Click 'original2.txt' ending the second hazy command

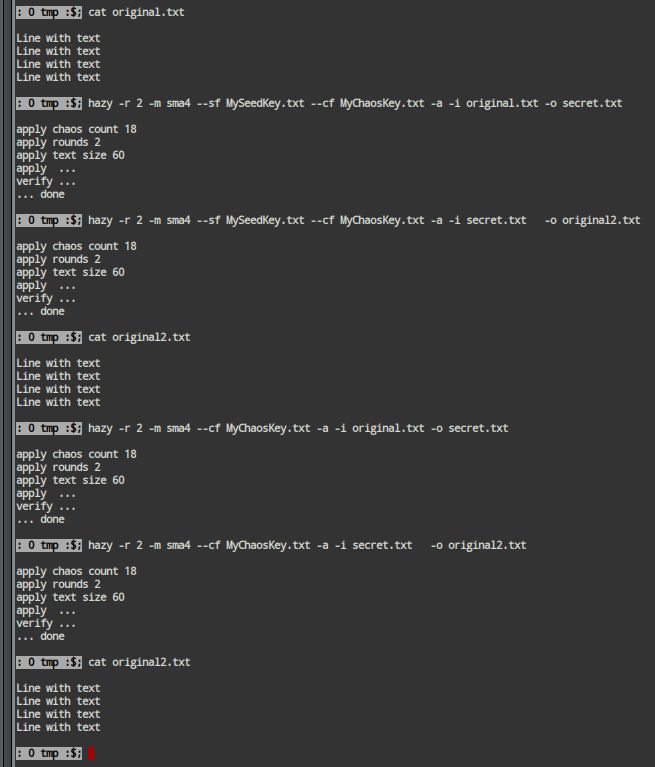[601, 220]
